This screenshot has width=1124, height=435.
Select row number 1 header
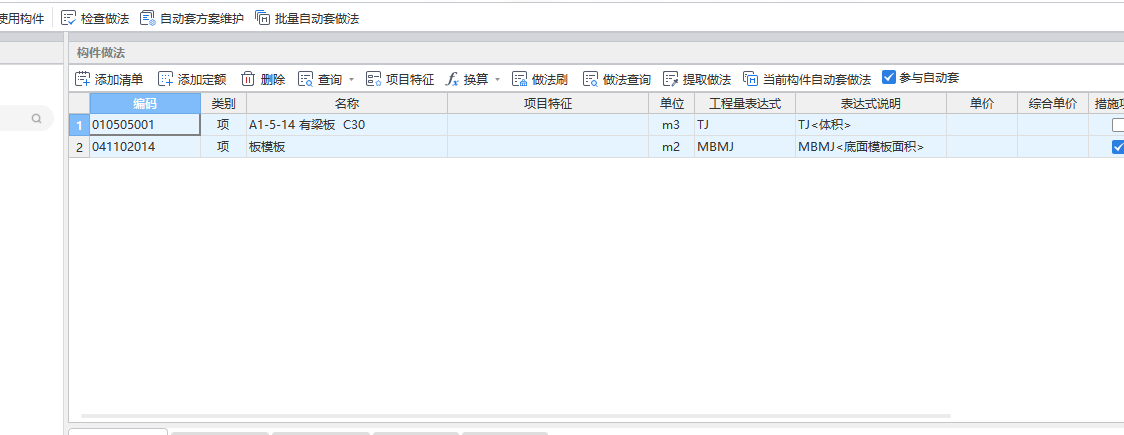[x=79, y=125]
